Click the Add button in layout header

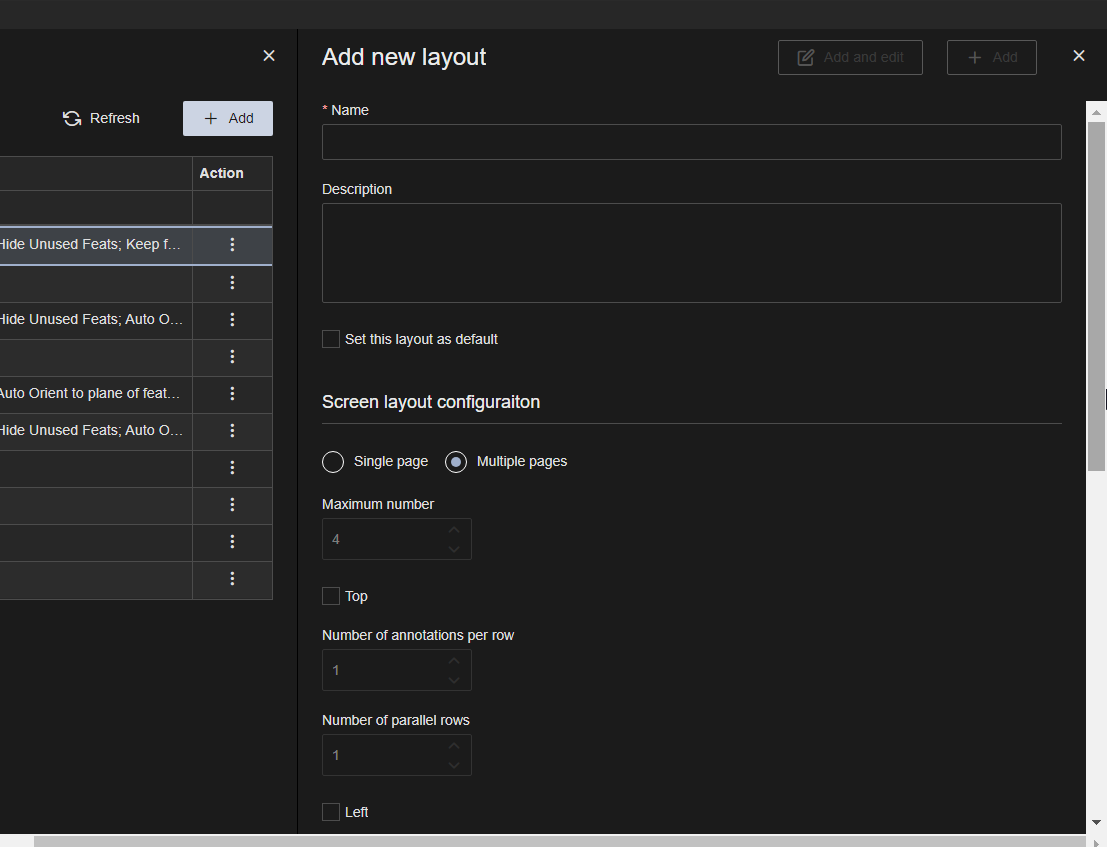(991, 58)
